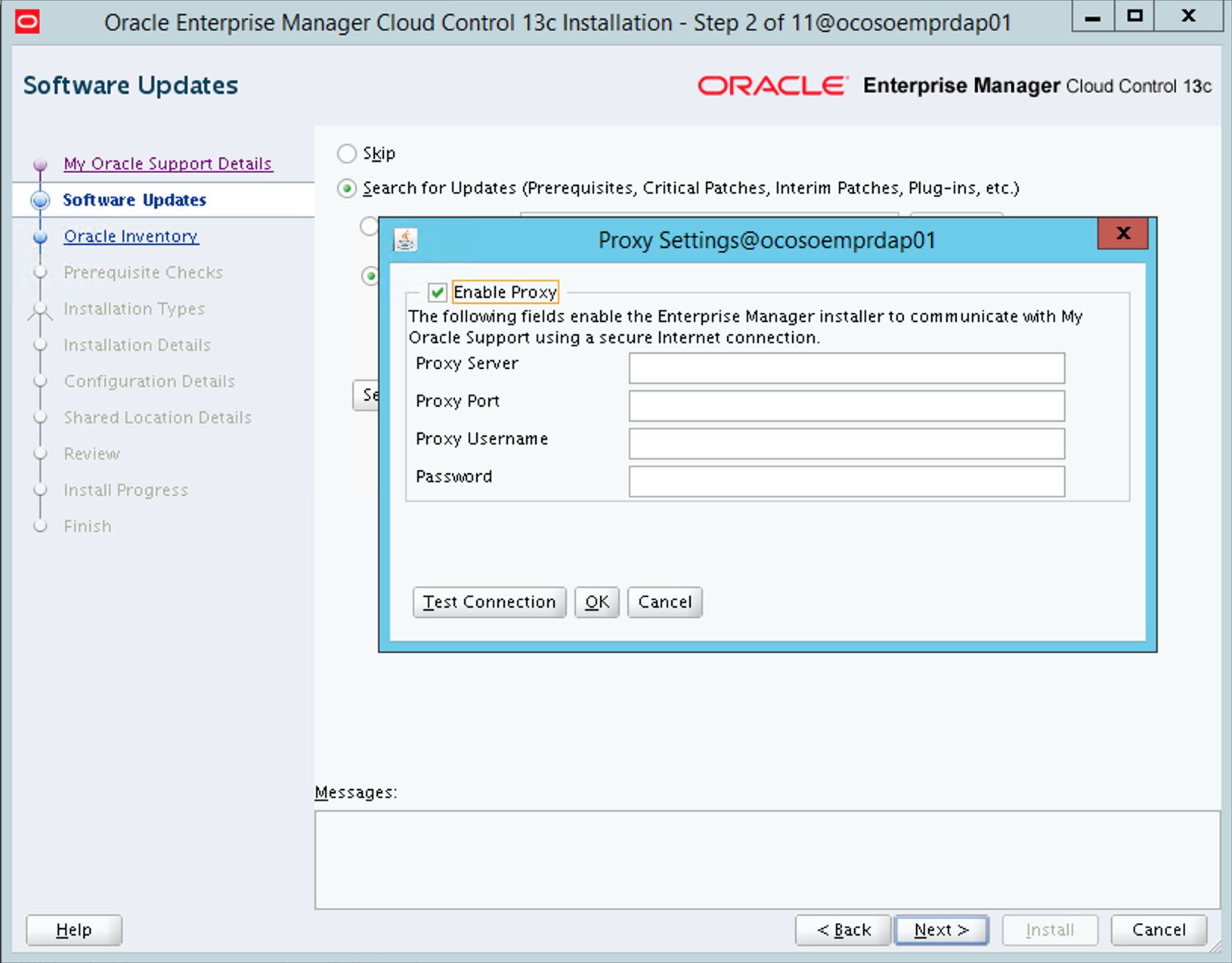Click the My Oracle Support Details bullet icon

point(40,164)
